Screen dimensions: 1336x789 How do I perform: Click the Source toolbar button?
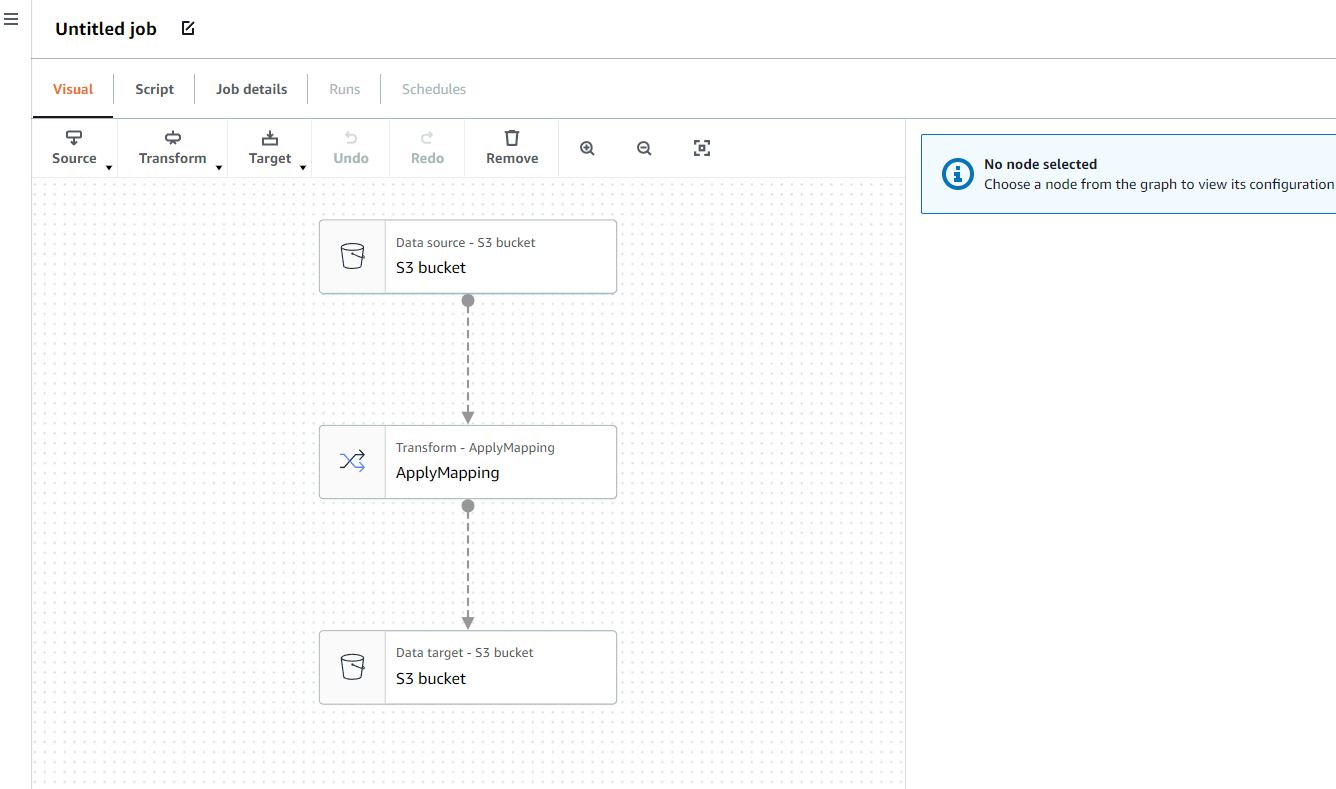pos(74,147)
